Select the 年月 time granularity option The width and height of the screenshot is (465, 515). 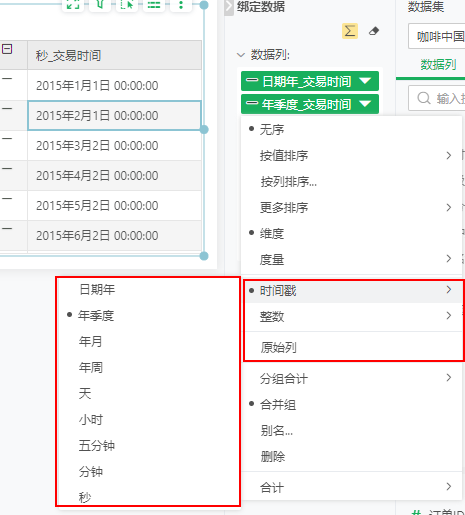click(90, 341)
